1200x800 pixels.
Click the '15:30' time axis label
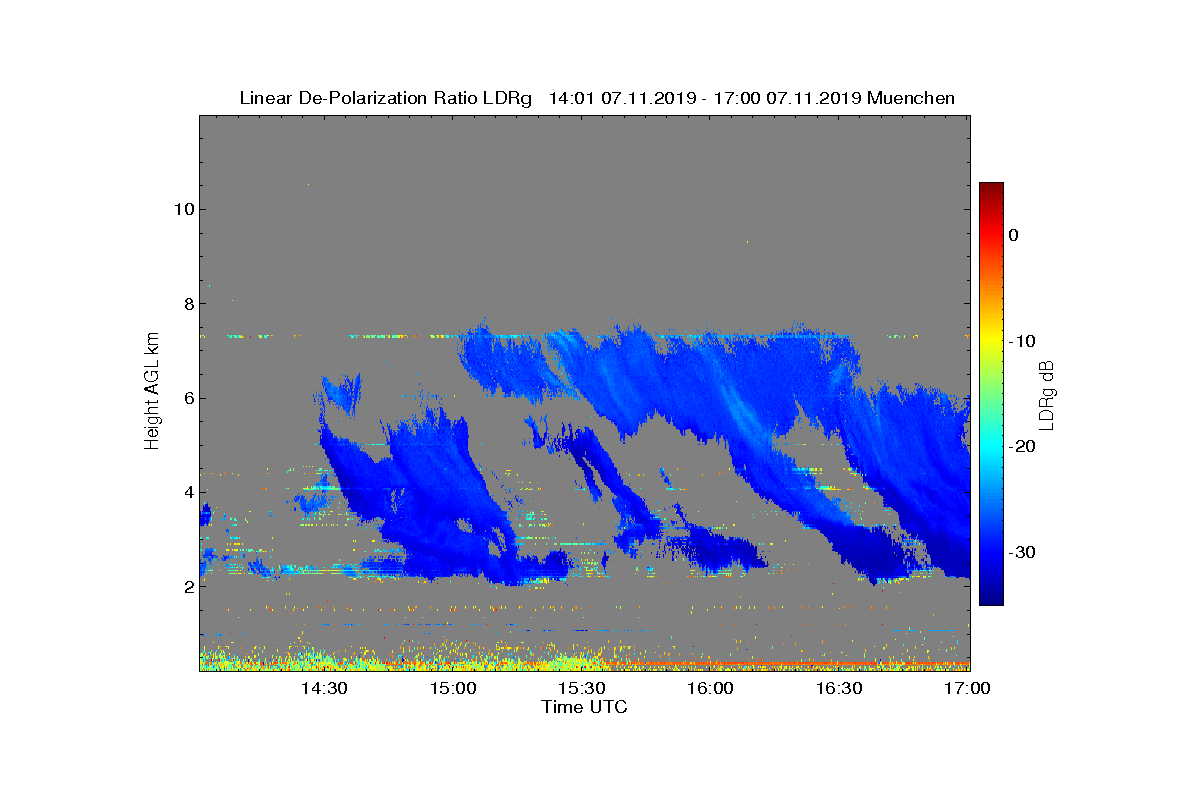[582, 688]
